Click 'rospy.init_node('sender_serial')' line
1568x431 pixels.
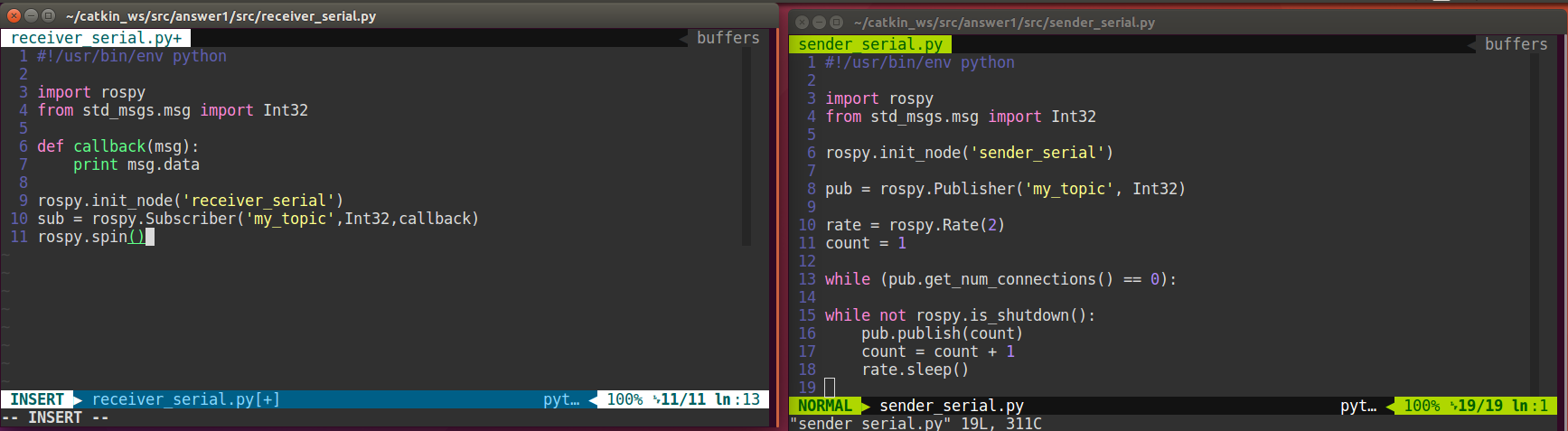click(970, 153)
